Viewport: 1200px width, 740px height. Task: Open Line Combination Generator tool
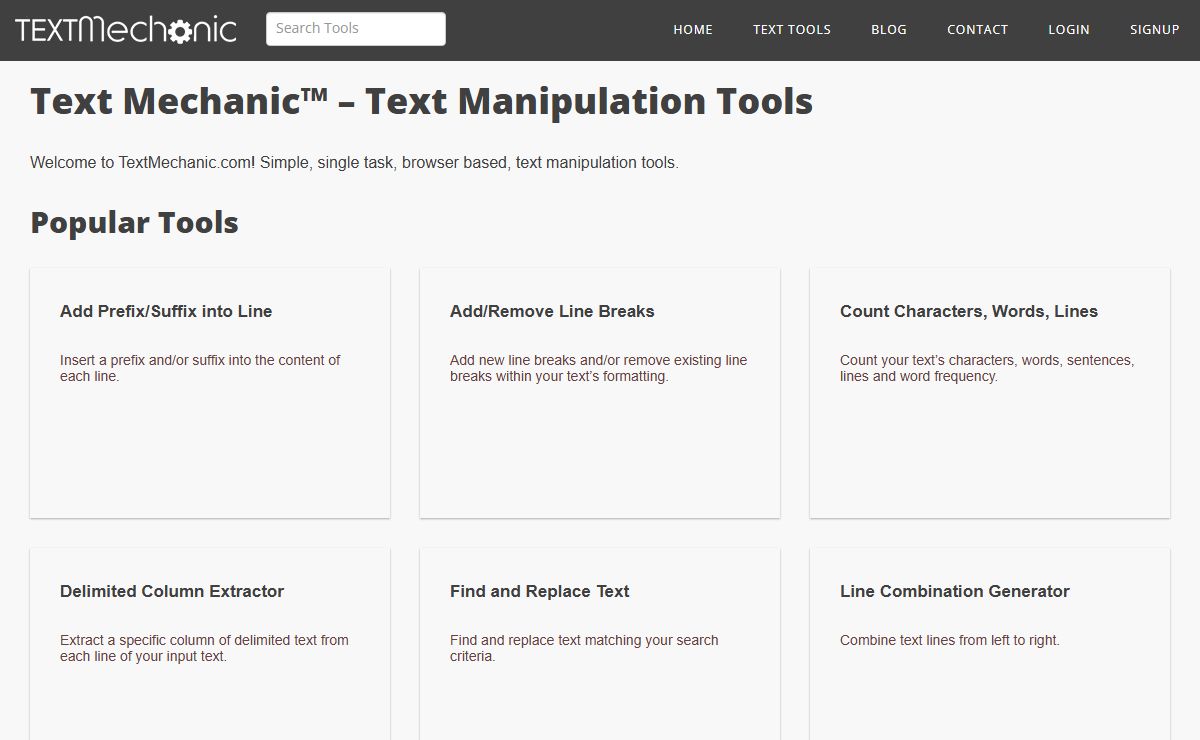coord(955,591)
